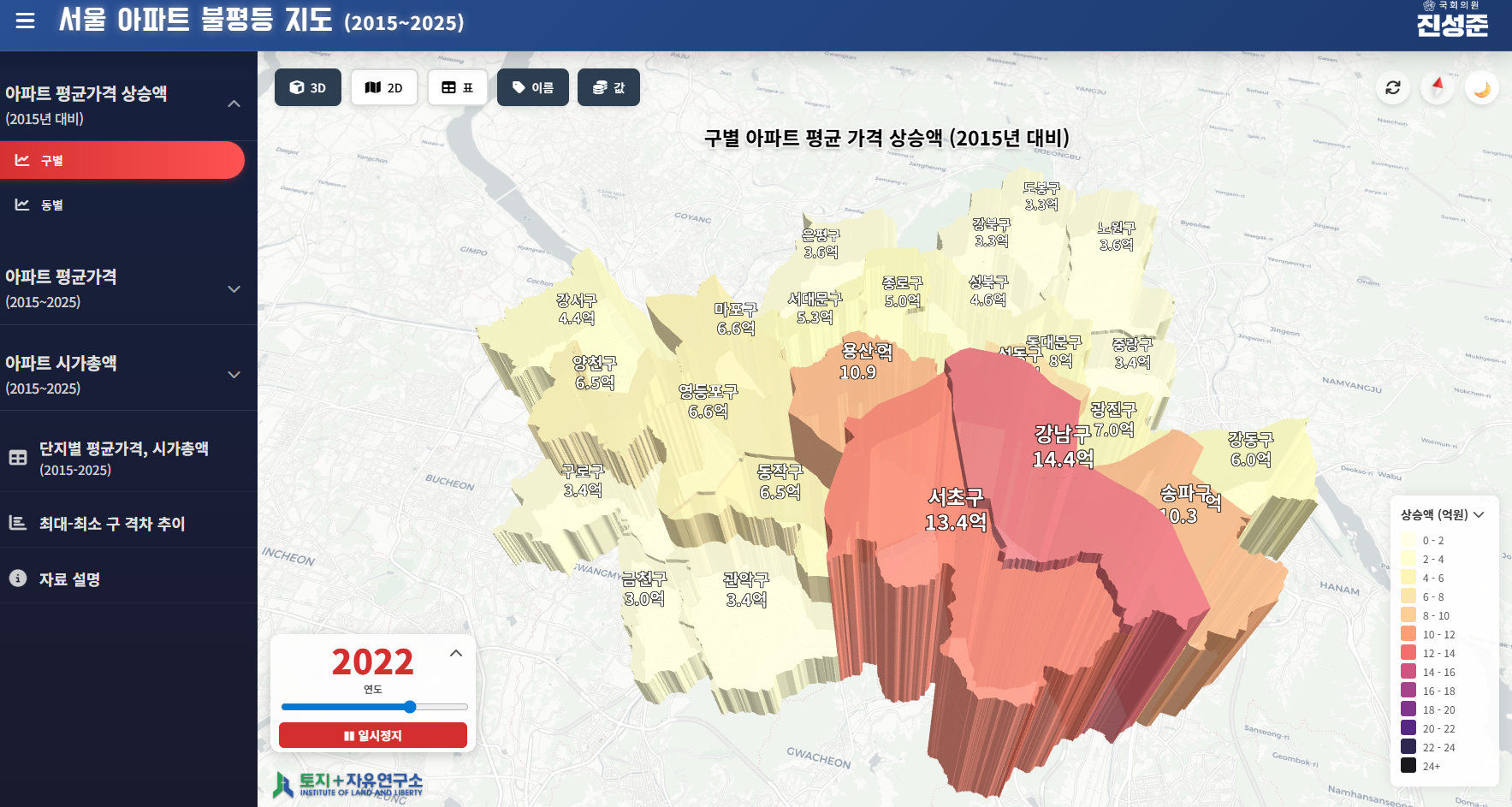Toggle dark mode with moon icon
This screenshot has width=1512, height=807.
pyautogui.click(x=1482, y=88)
